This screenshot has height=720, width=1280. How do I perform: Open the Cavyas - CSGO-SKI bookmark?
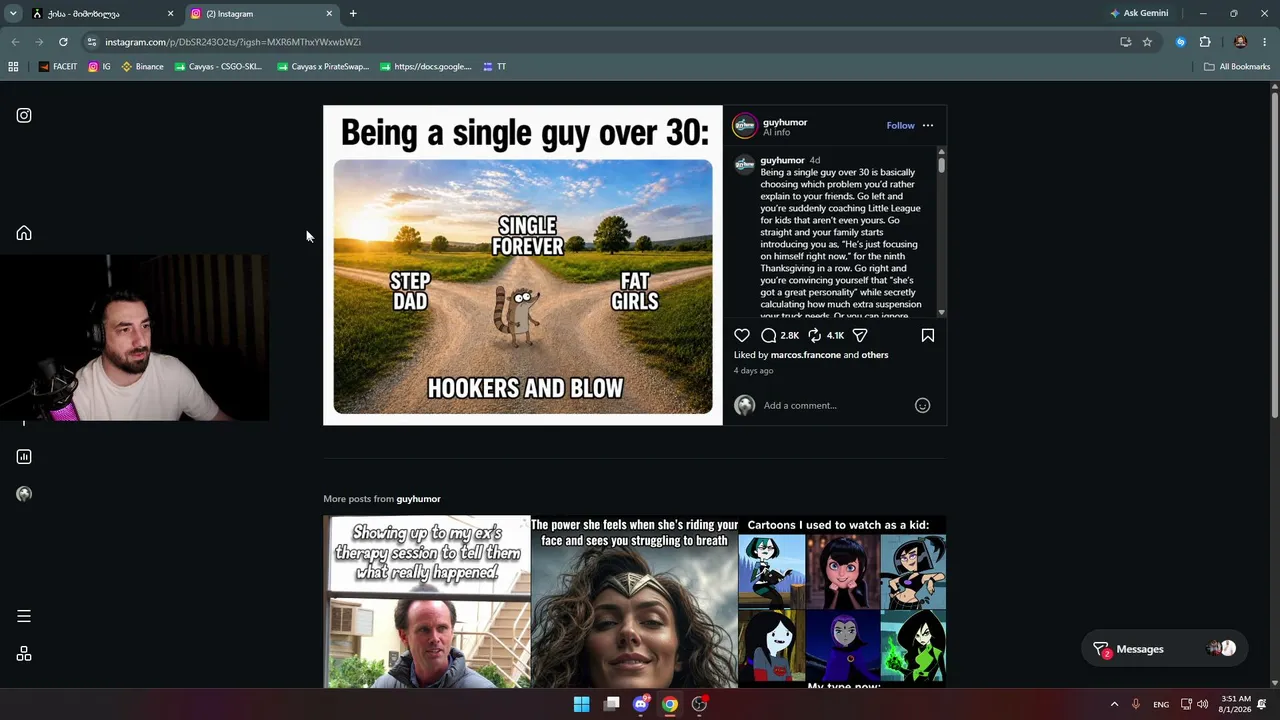pos(218,67)
